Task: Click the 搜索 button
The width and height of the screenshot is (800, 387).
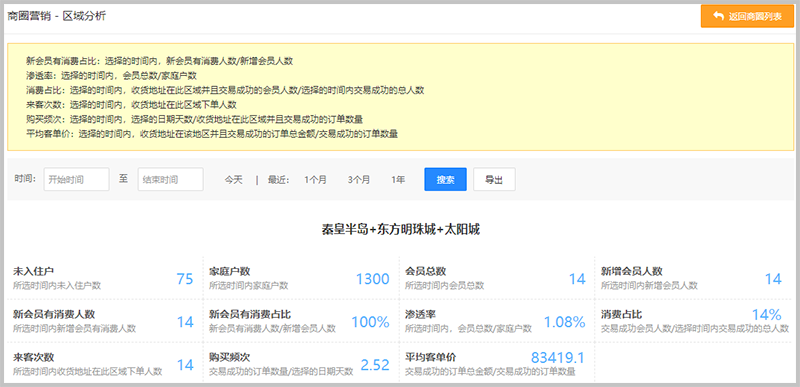Action: 445,179
